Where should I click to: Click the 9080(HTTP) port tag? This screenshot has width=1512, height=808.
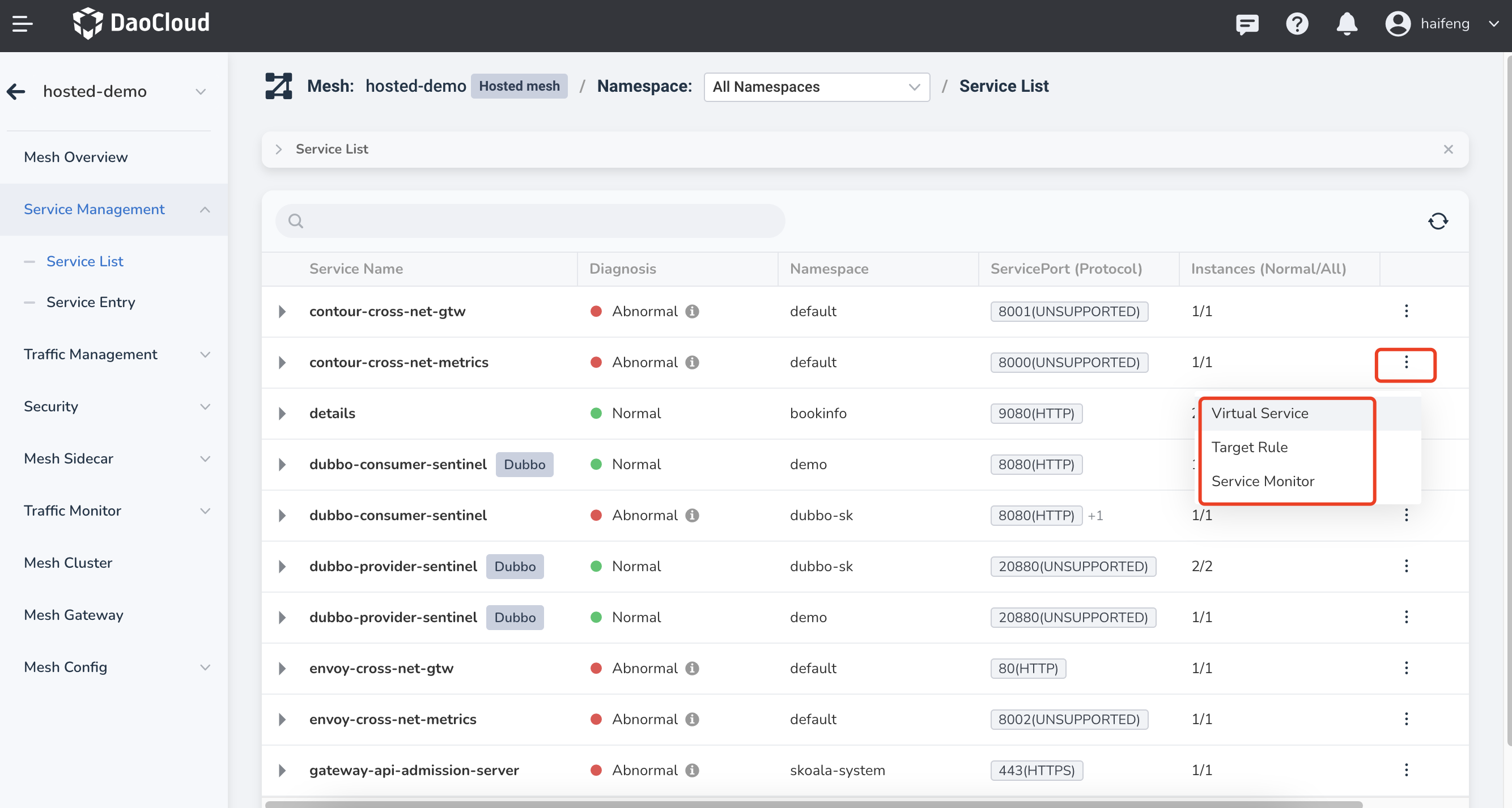click(1036, 414)
